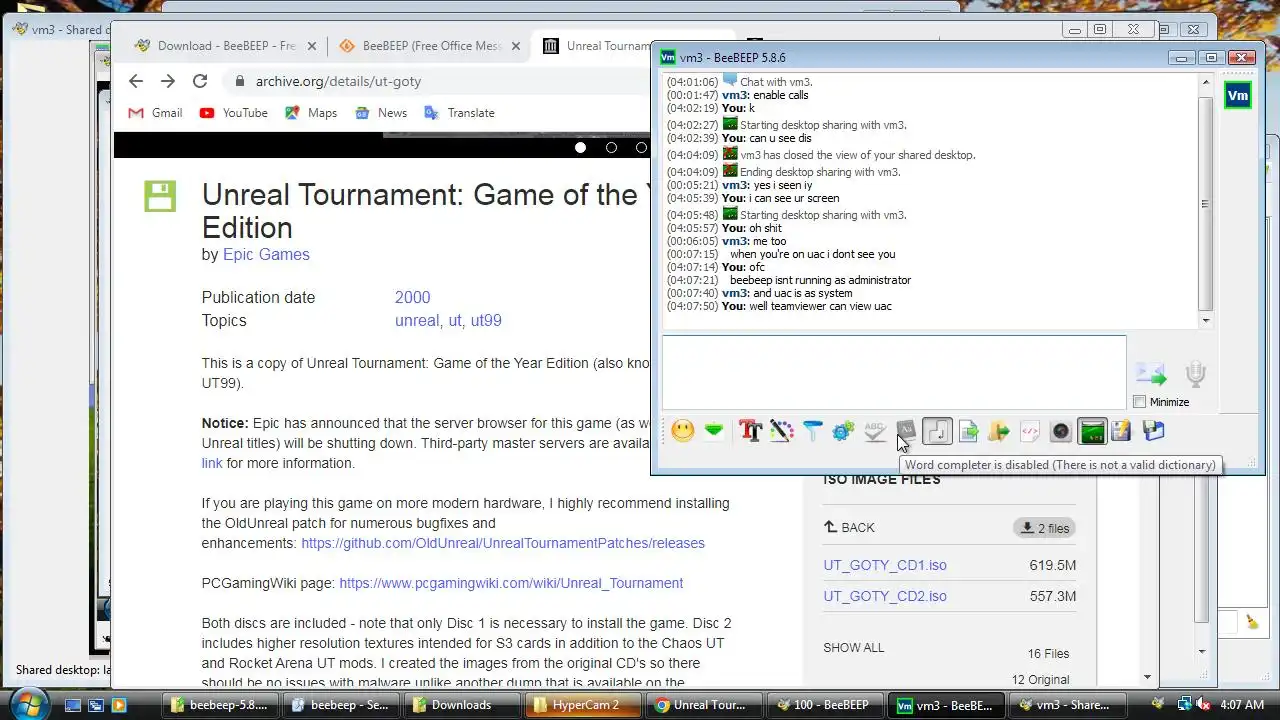1280x720 pixels.
Task: Open the PCGamingWiki Unreal Tournament link
Action: 511,583
